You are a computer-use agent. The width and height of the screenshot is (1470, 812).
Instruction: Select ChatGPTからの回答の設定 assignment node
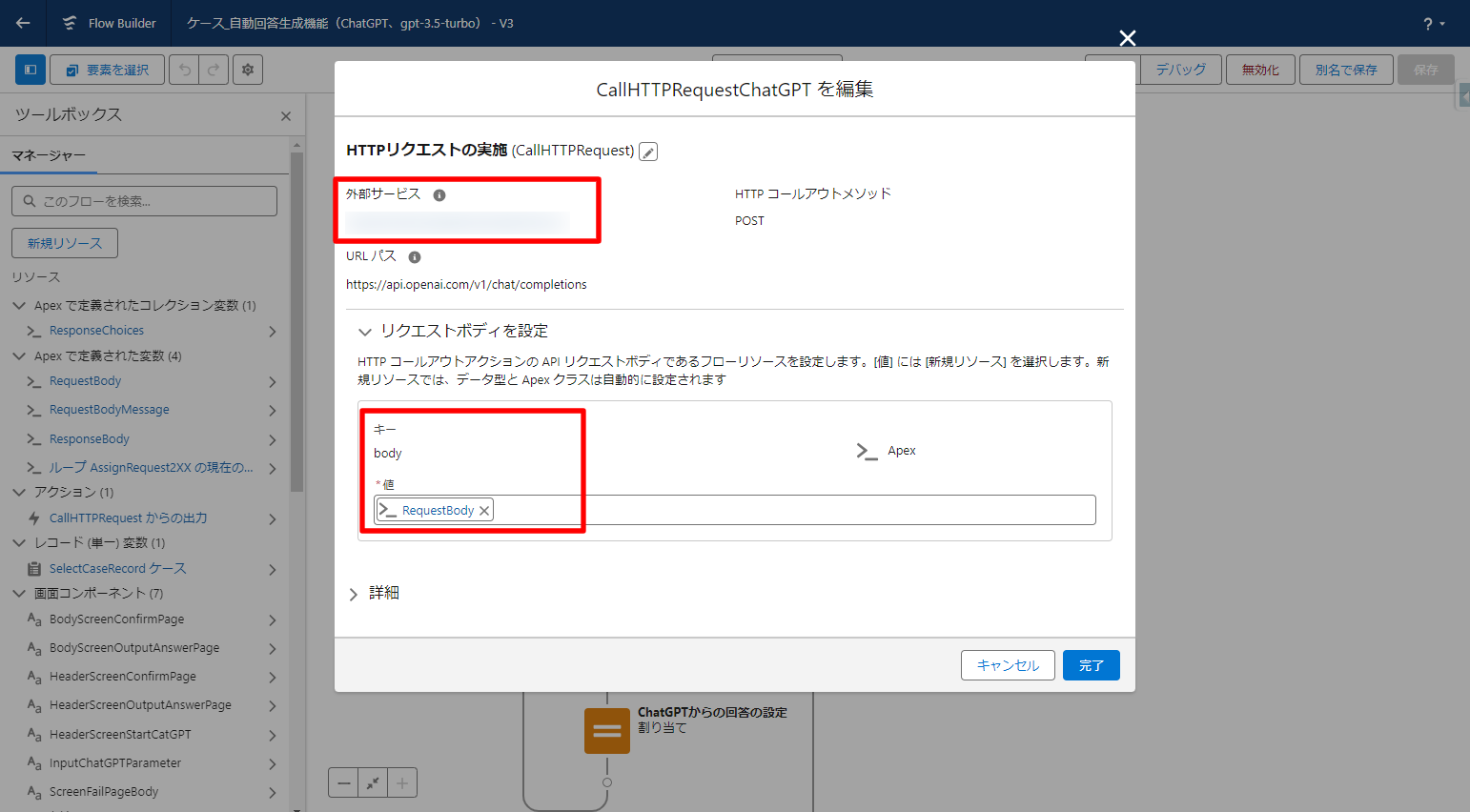[x=607, y=731]
